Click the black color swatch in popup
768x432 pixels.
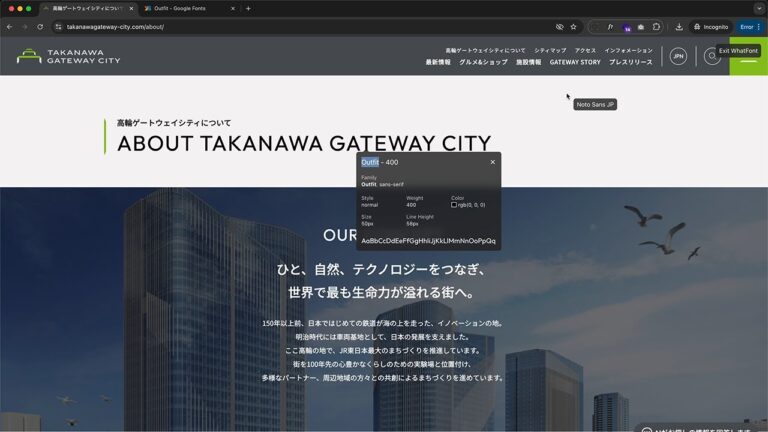(454, 205)
